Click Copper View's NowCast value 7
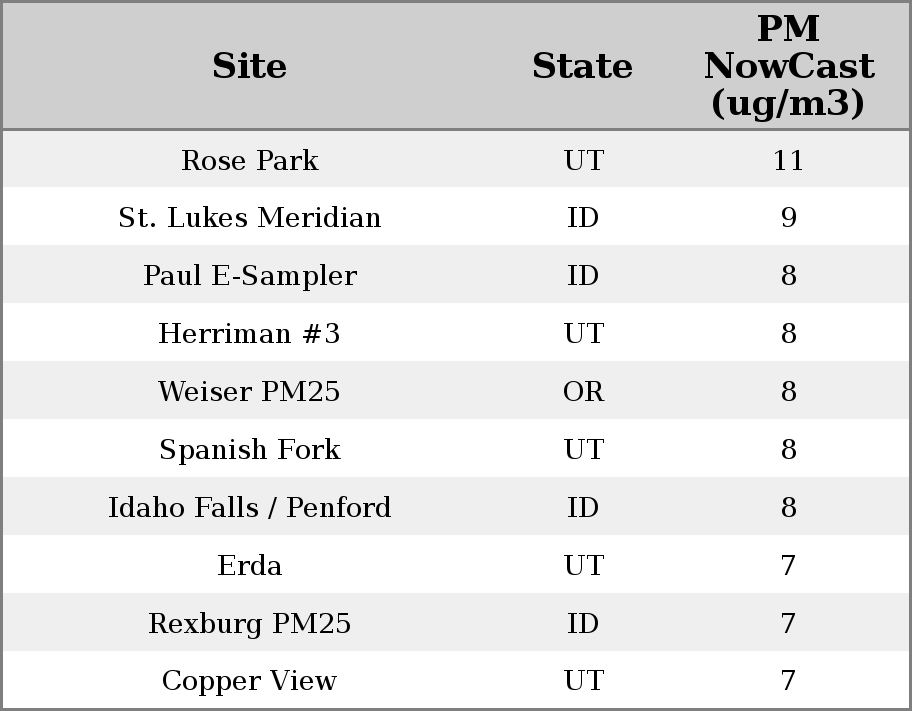This screenshot has width=912, height=711. pyautogui.click(x=788, y=681)
